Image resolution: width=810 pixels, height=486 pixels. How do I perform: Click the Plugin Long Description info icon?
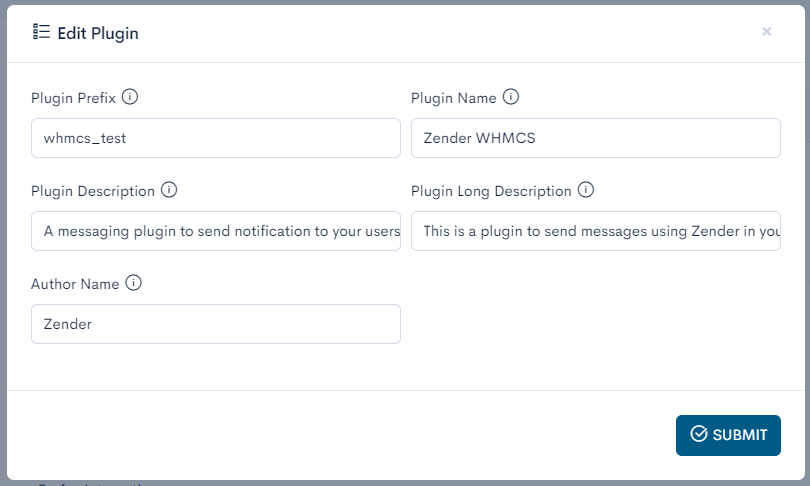point(586,190)
